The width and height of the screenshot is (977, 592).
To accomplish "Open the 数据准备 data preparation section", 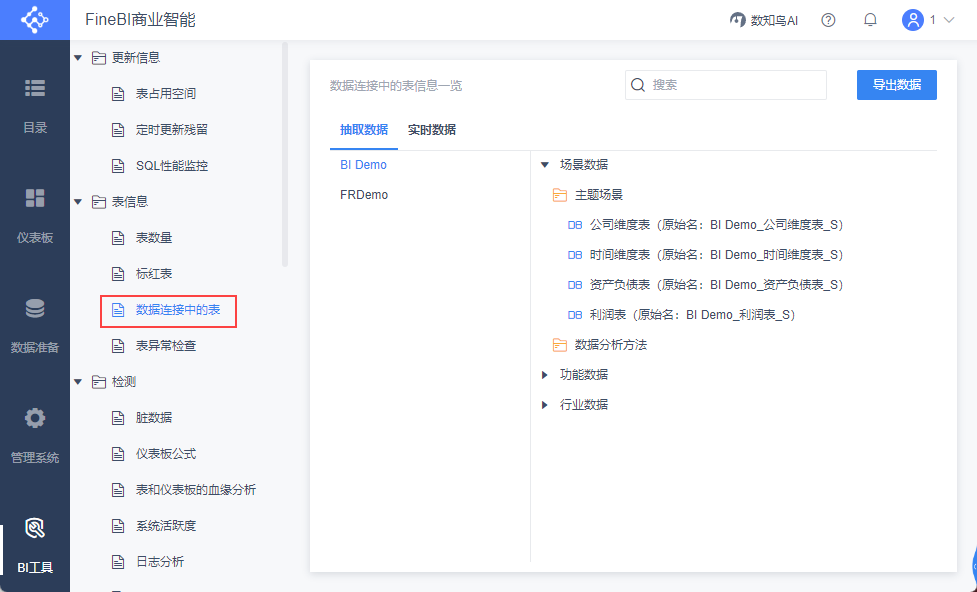I will pyautogui.click(x=35, y=325).
